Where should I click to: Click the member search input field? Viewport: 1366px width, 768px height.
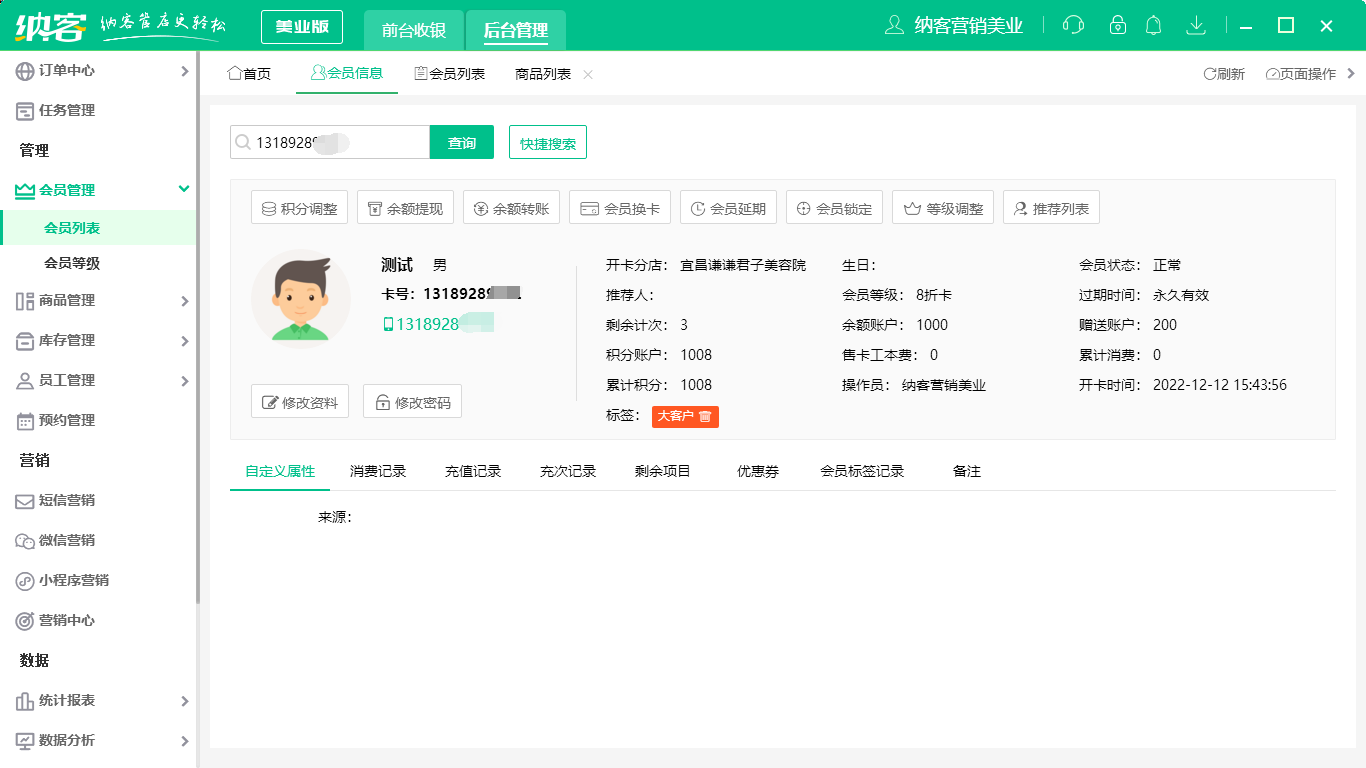click(x=335, y=143)
